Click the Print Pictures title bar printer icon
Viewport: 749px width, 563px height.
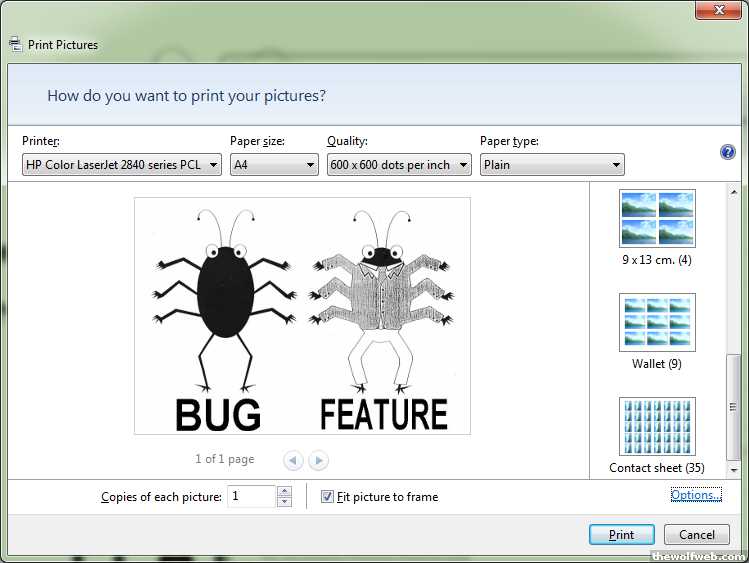click(x=15, y=44)
